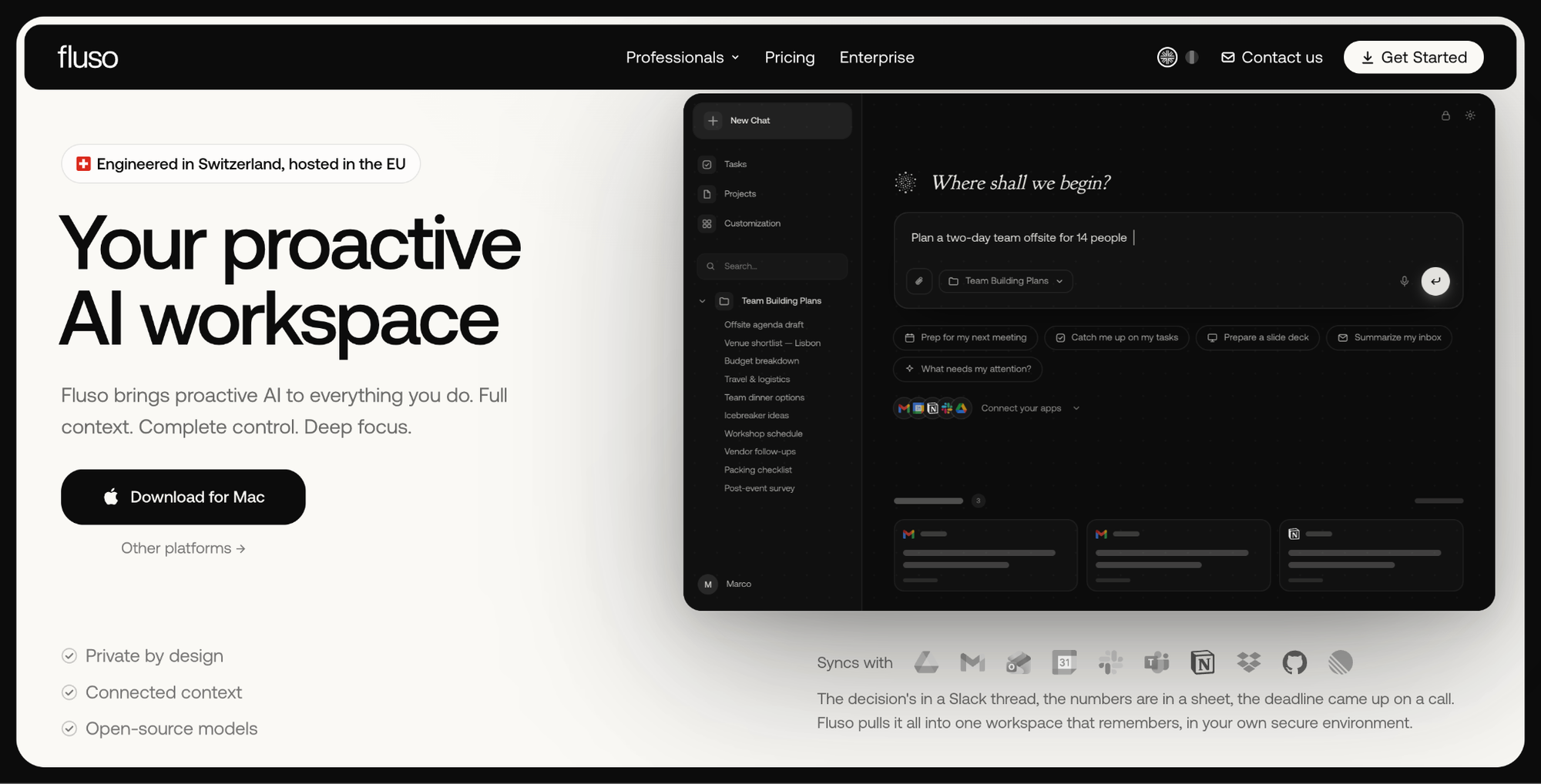1541x784 pixels.
Task: Click the Slack icon in Syncs with row
Action: click(x=1110, y=662)
